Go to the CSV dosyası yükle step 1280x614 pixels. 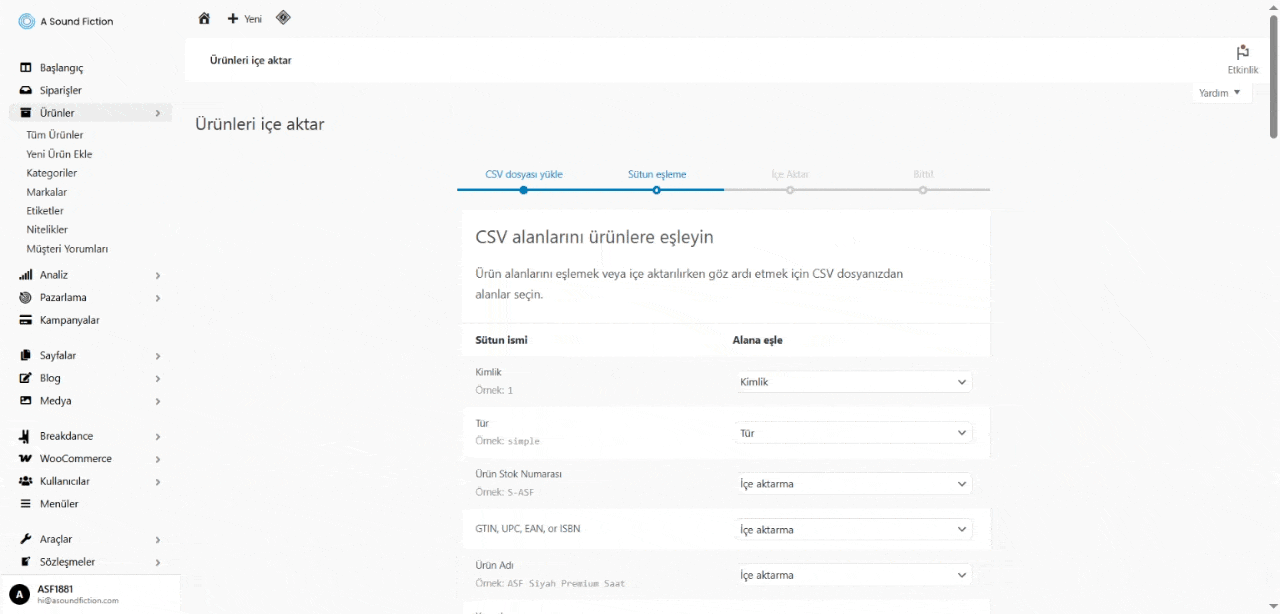point(524,175)
